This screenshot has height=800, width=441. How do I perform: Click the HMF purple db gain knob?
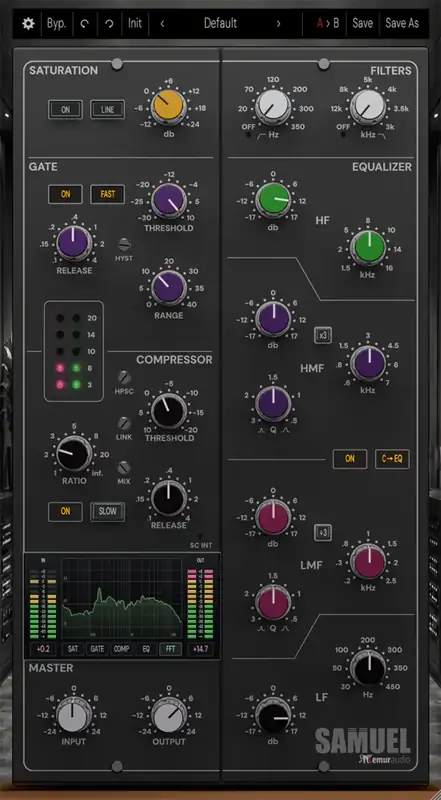(x=273, y=319)
